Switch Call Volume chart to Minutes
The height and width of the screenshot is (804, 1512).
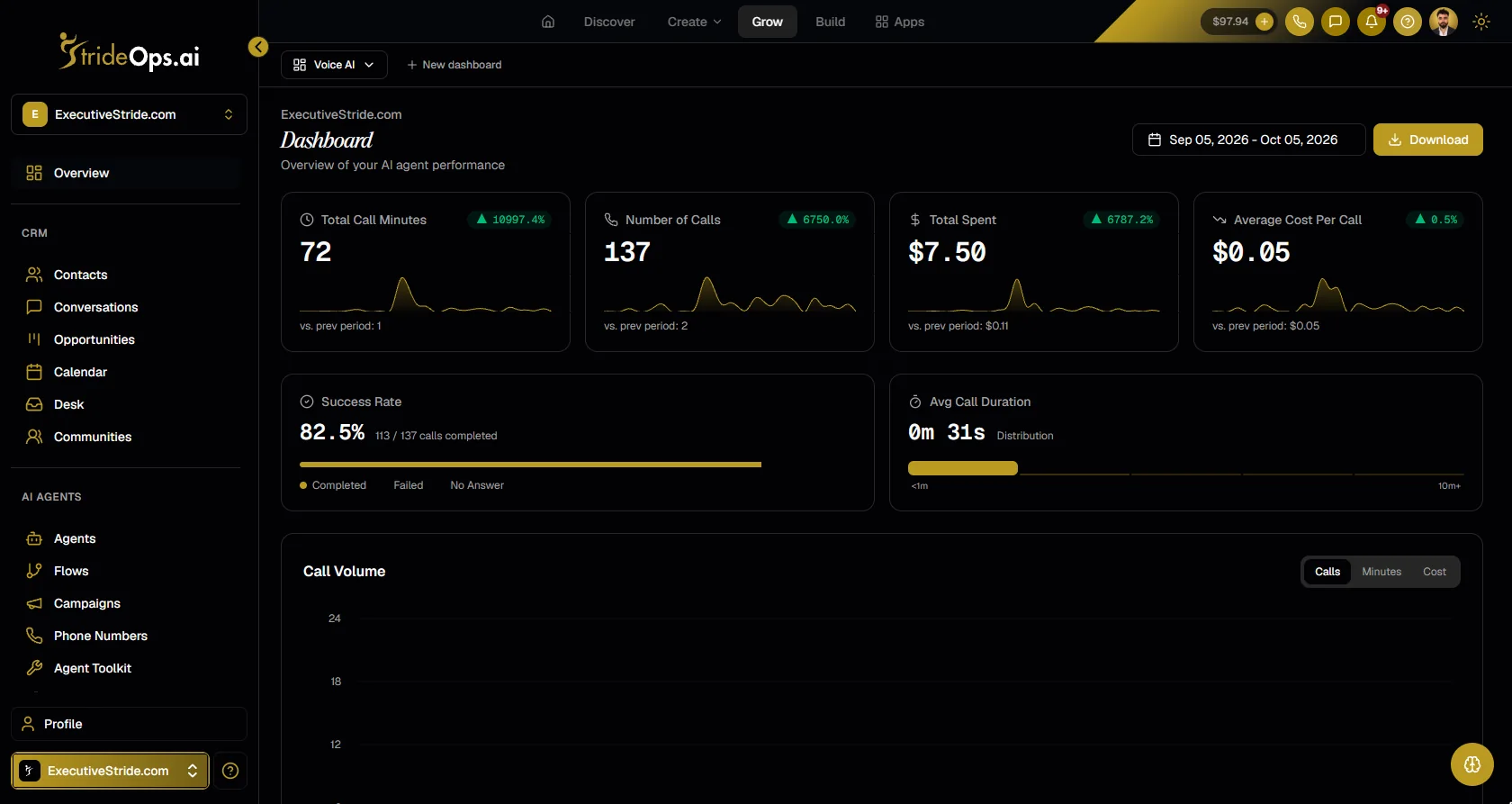pos(1381,572)
